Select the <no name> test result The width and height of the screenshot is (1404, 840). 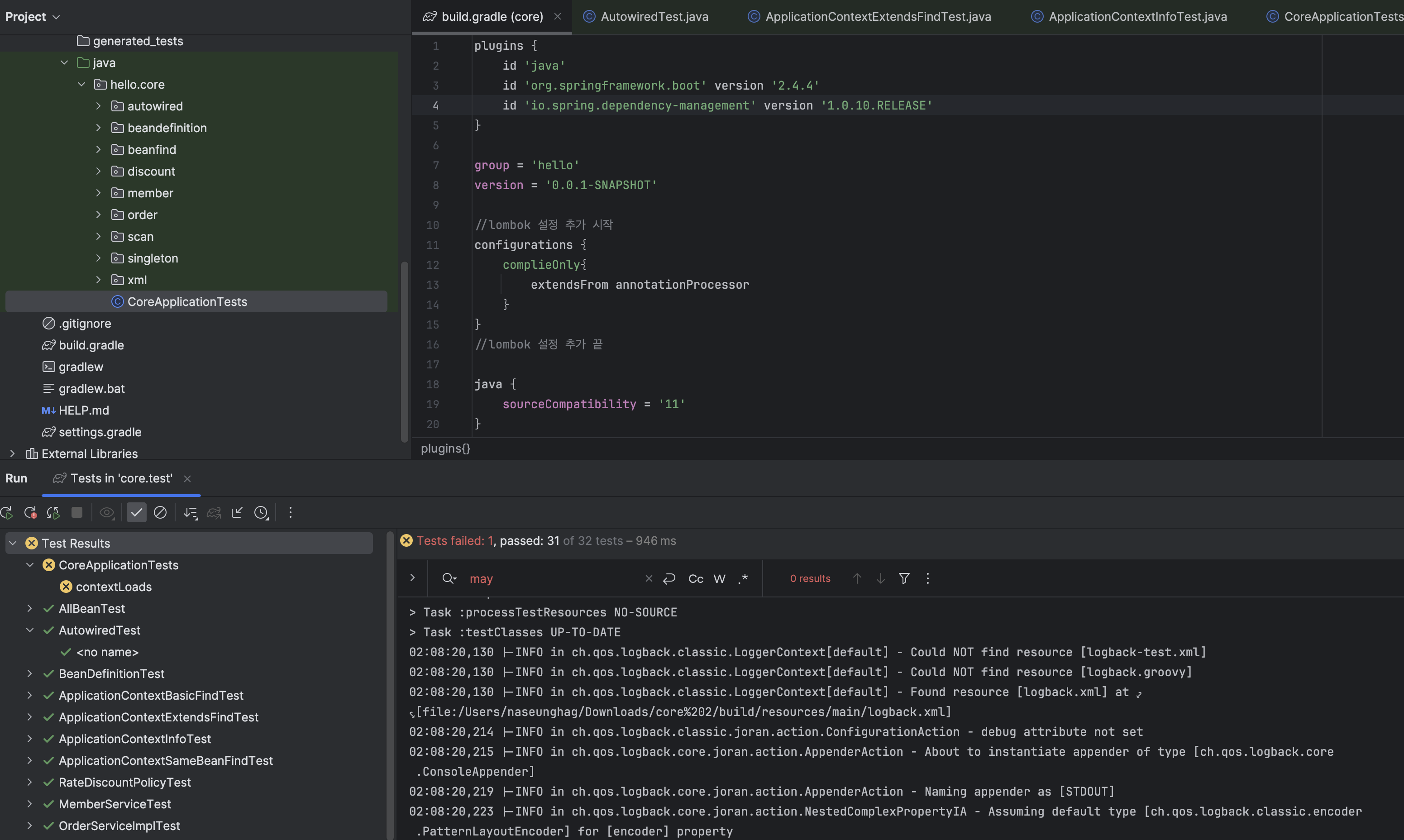tap(100, 652)
